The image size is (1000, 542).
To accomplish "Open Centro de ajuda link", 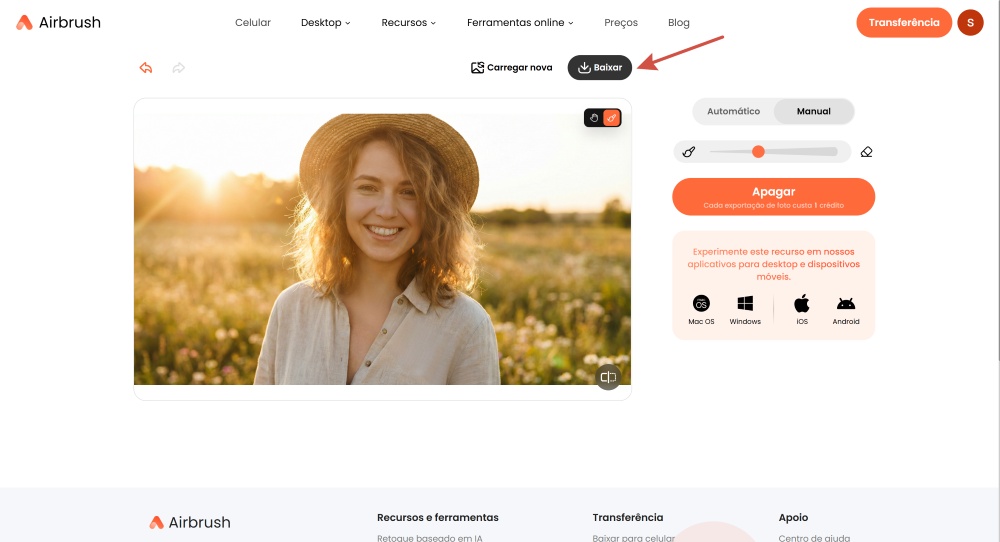I will click(814, 538).
